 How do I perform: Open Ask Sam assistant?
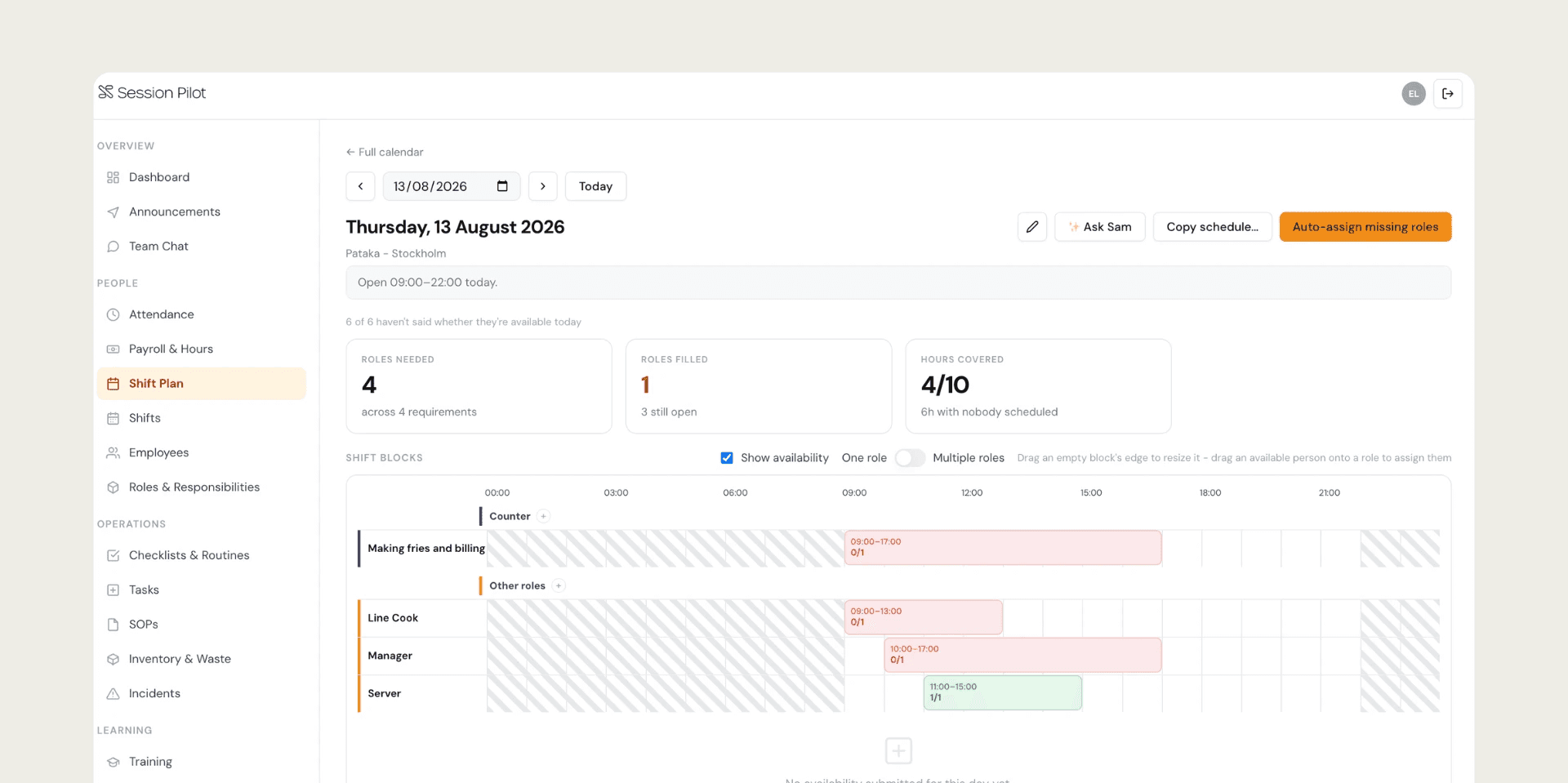pos(1100,227)
